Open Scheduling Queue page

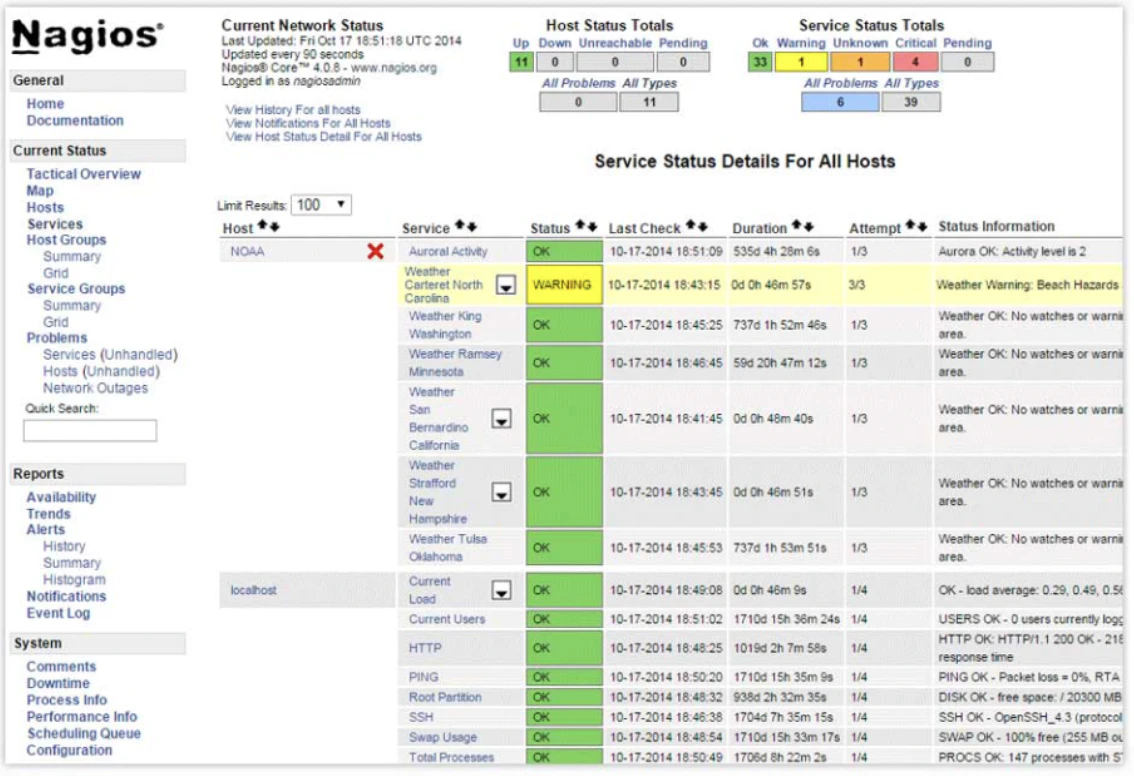(x=83, y=733)
